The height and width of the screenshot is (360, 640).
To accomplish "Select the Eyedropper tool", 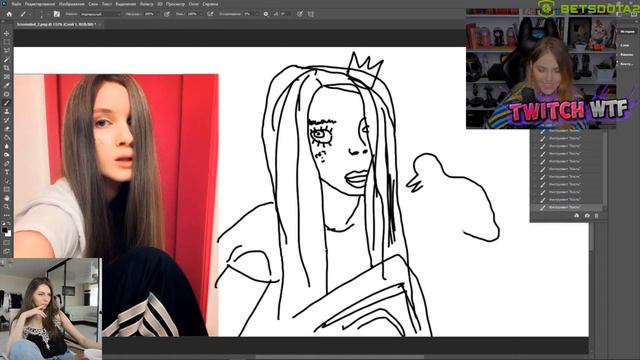I will coord(7,85).
